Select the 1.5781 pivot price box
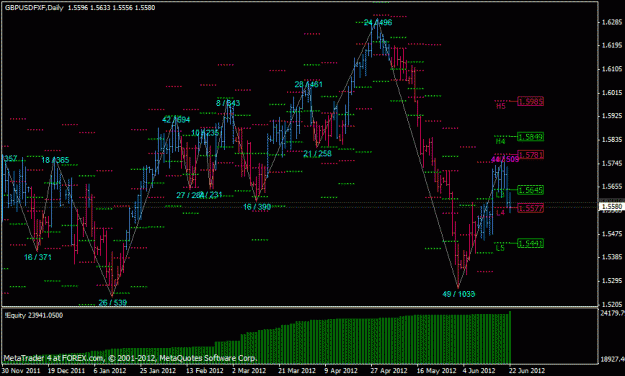 coord(531,155)
